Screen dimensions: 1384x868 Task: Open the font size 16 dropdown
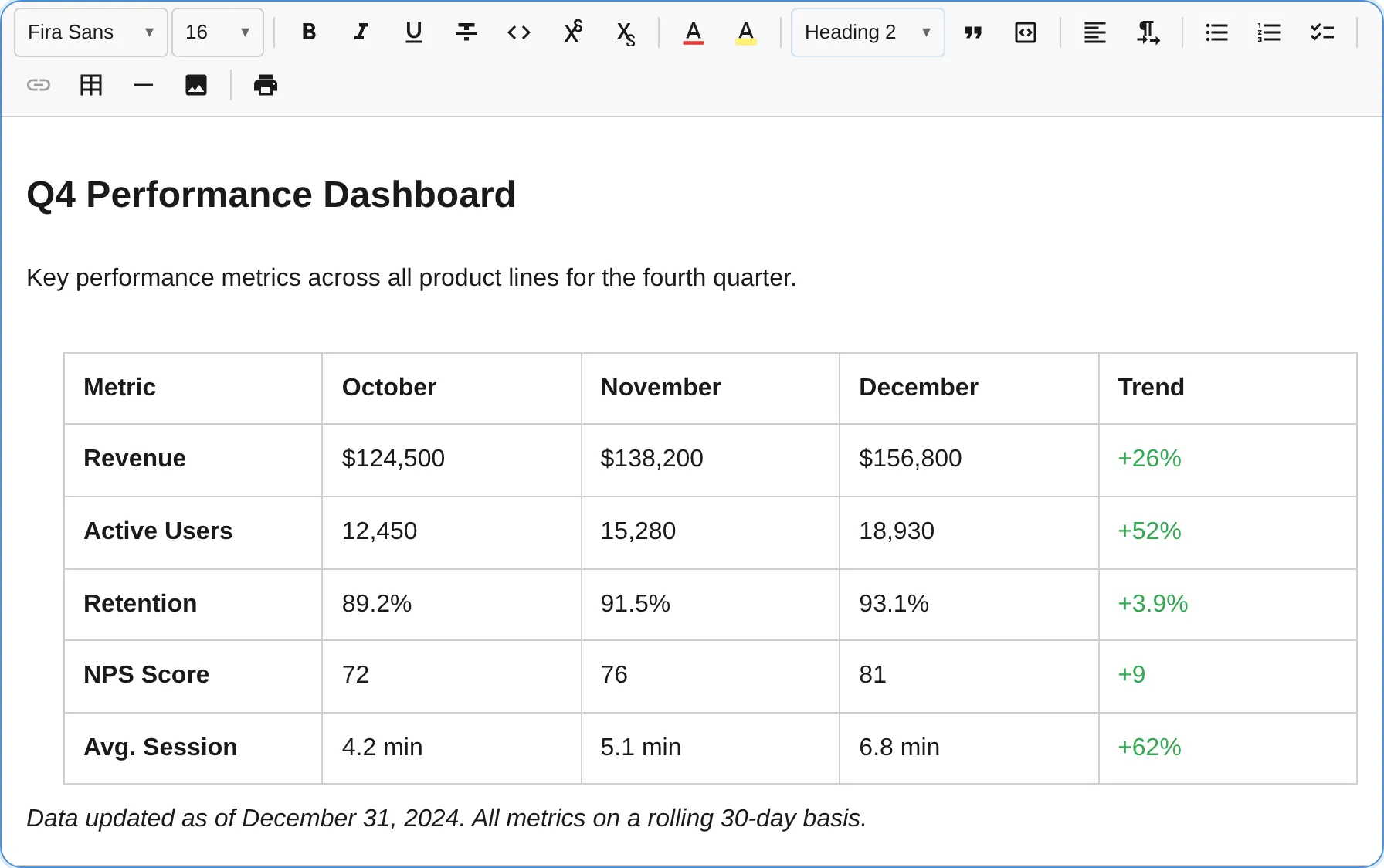[x=218, y=32]
